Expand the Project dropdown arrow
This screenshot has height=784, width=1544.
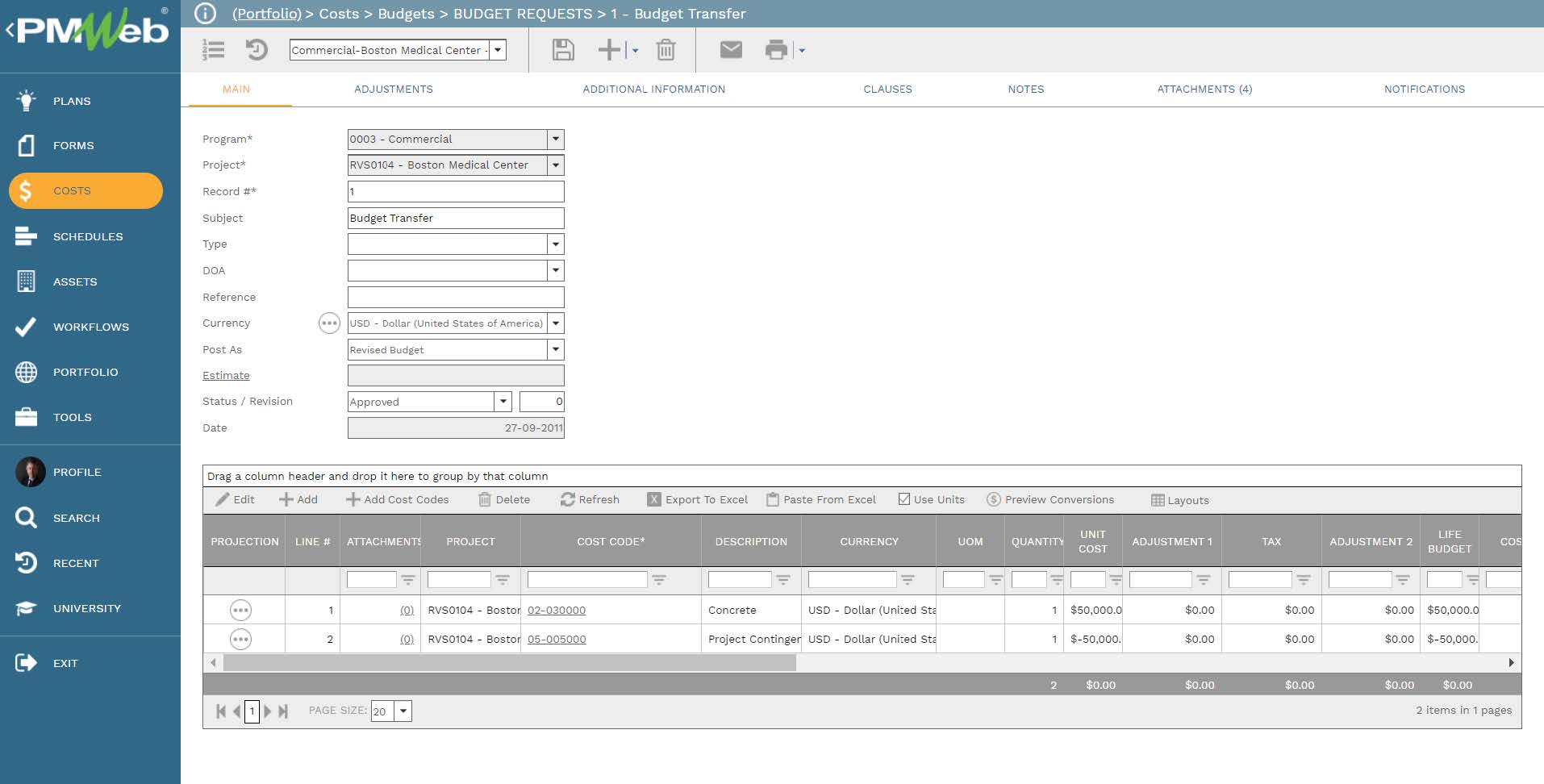[555, 165]
